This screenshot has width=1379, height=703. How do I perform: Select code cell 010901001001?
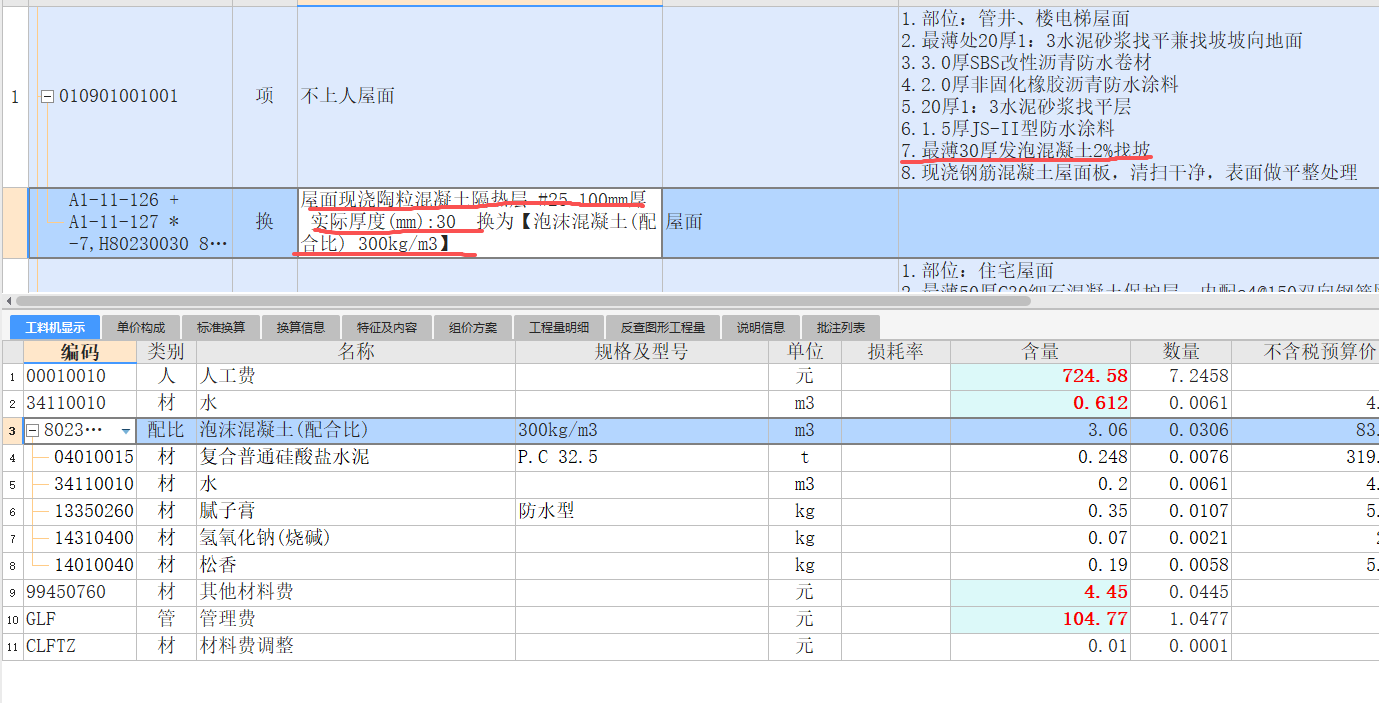coord(134,97)
